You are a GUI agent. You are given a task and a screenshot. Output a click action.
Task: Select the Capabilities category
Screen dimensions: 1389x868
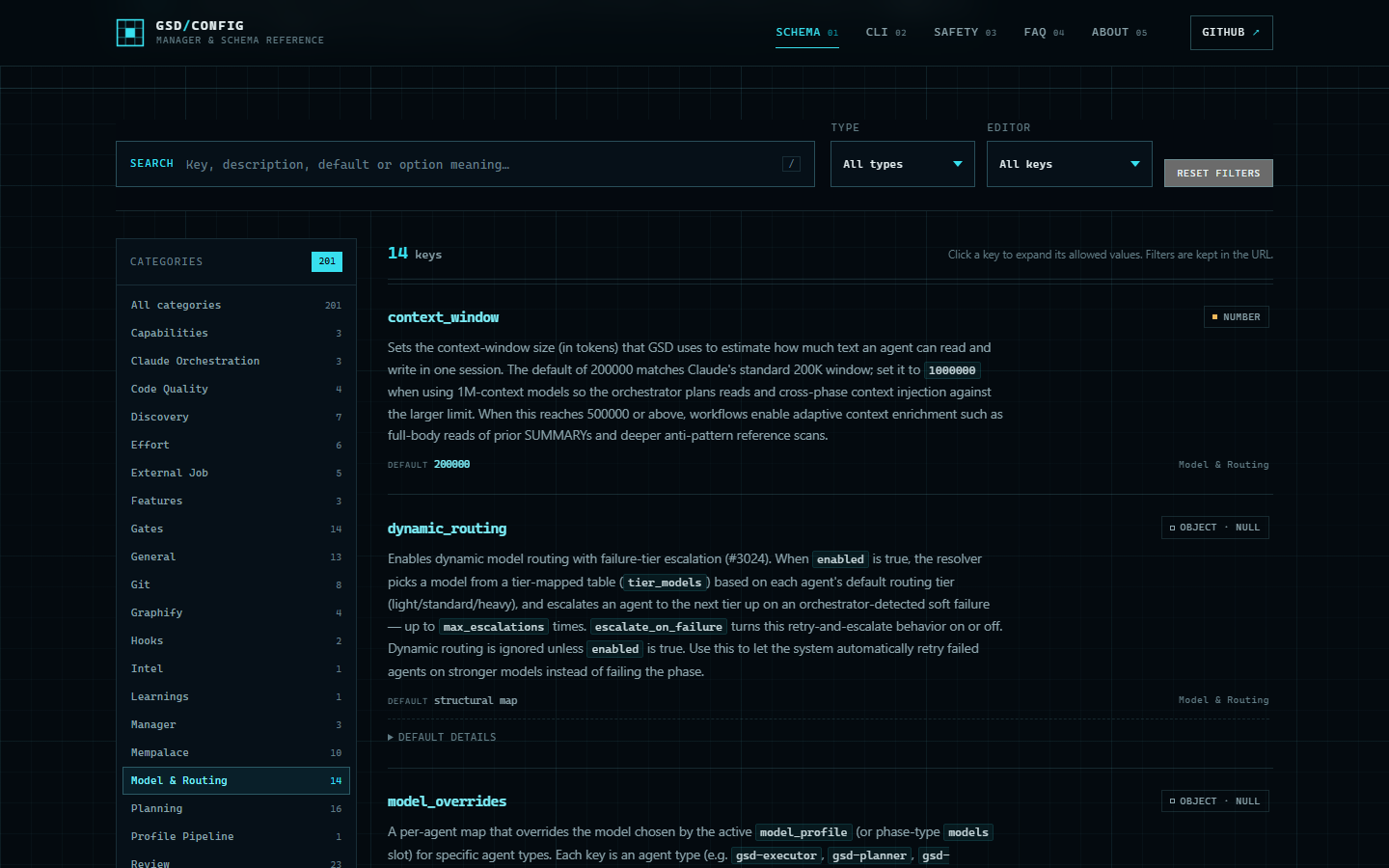pos(236,333)
